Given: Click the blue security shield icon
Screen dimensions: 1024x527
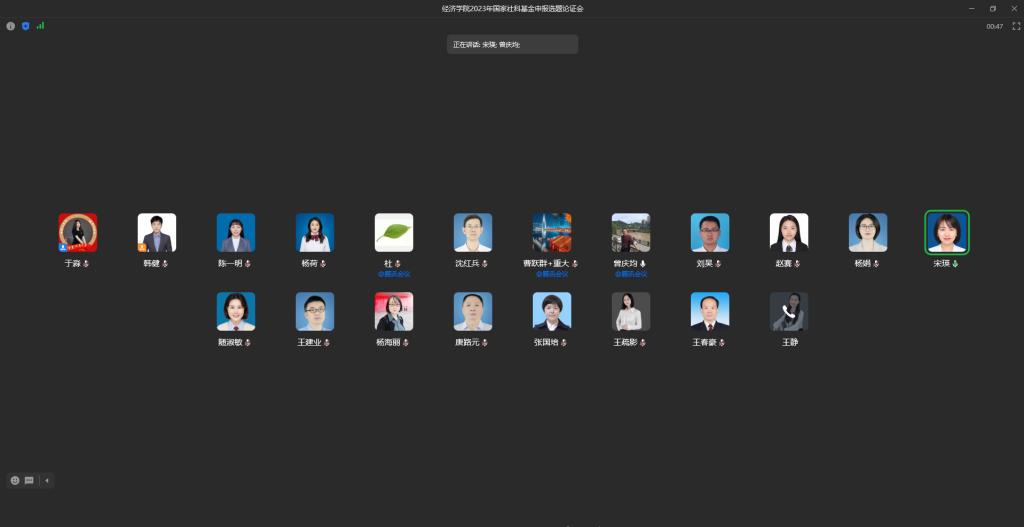Looking at the screenshot, I should [25, 26].
